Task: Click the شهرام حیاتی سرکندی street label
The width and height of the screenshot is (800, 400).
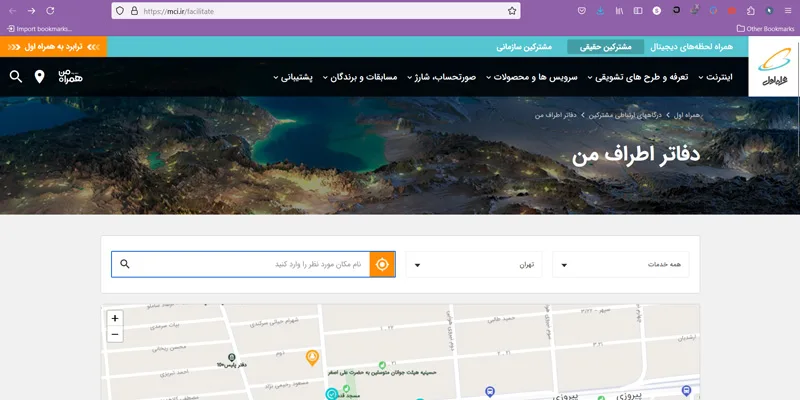Action: [274, 321]
